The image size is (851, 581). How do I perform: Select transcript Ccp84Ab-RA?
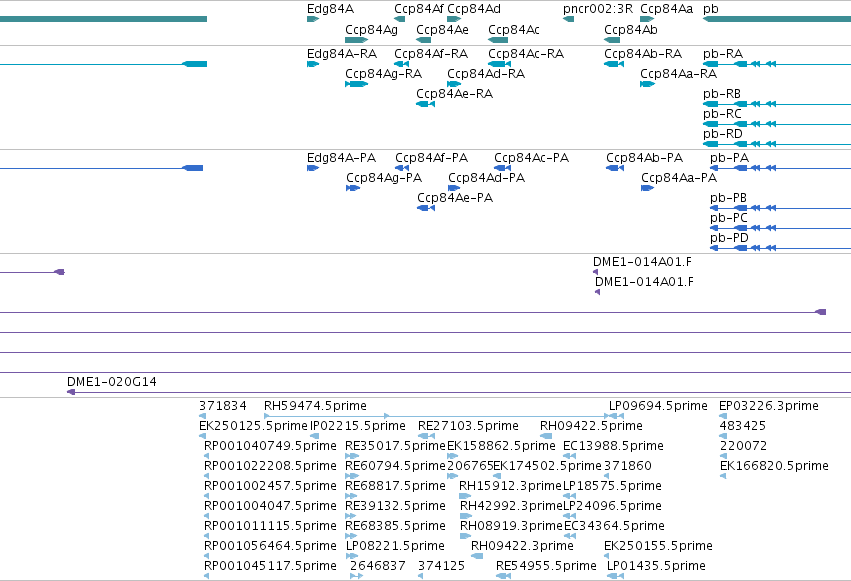click(x=643, y=54)
